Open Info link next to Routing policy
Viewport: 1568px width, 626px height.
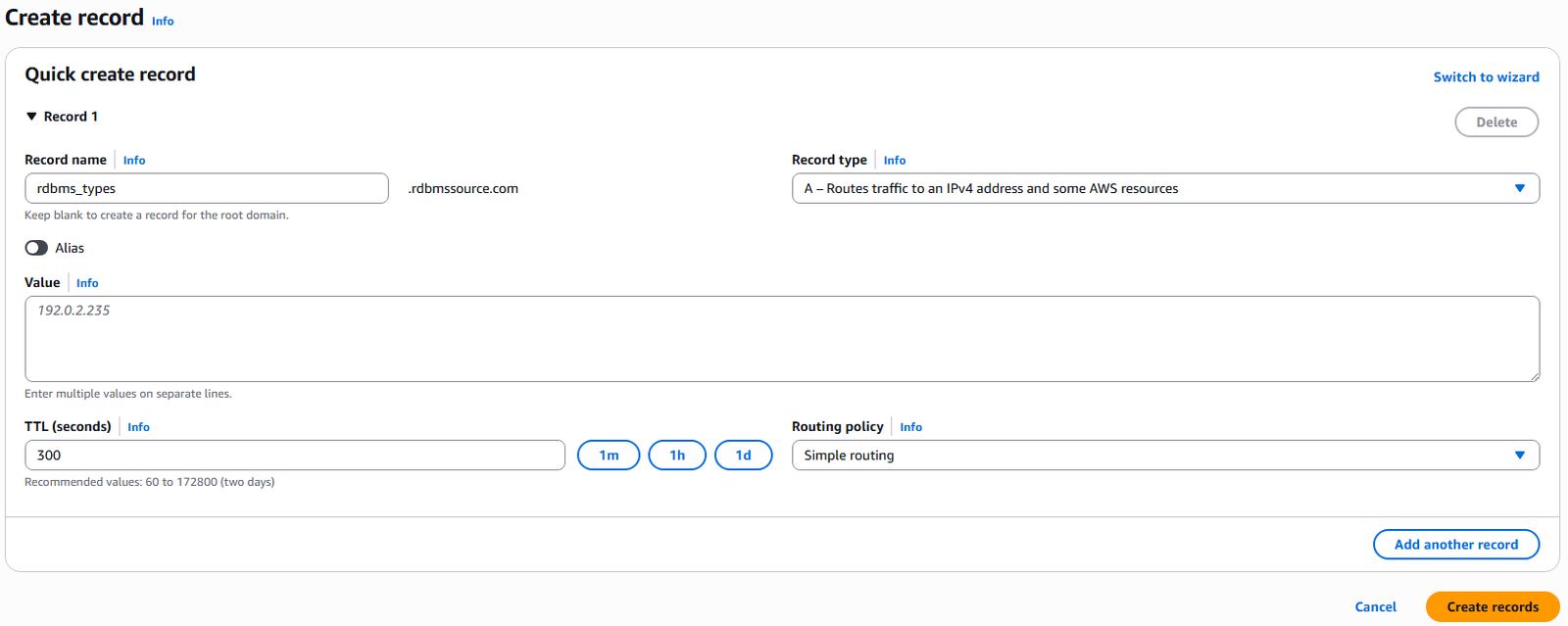pyautogui.click(x=911, y=427)
